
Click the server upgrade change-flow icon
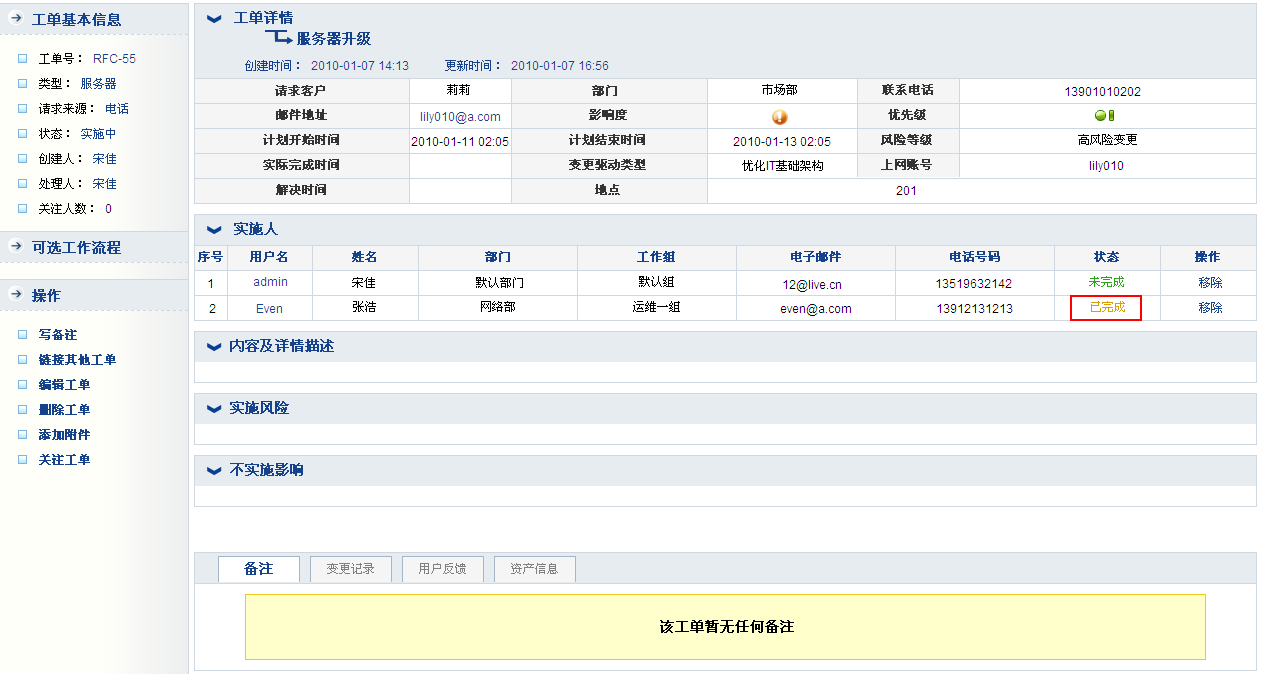point(279,38)
